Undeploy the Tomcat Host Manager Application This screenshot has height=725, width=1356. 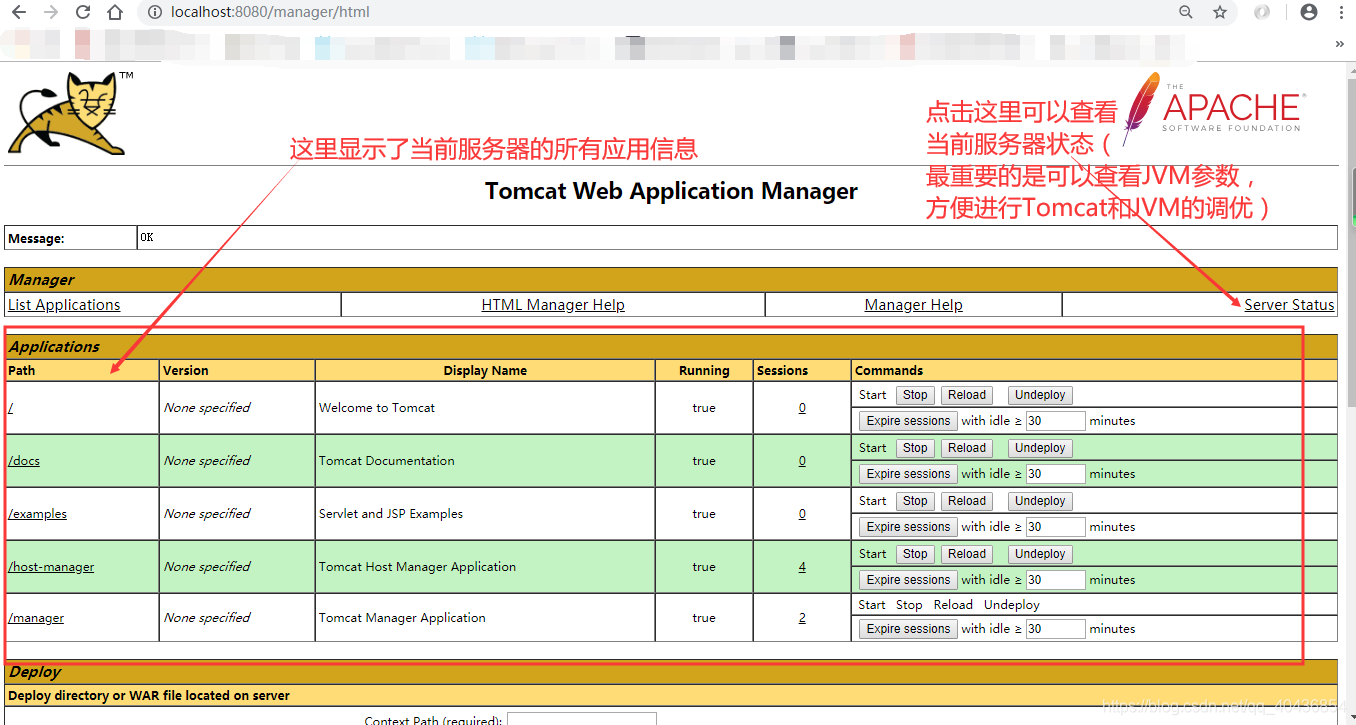pyautogui.click(x=1040, y=554)
